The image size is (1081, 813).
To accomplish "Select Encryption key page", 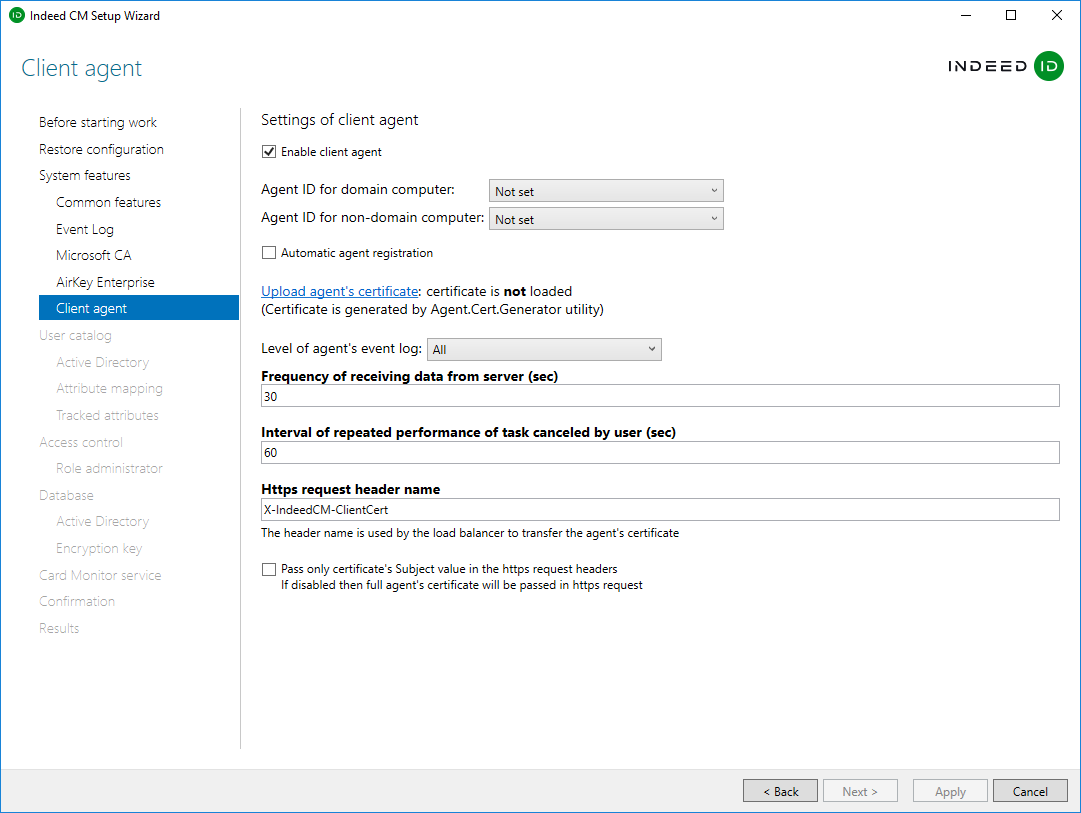I will point(99,548).
